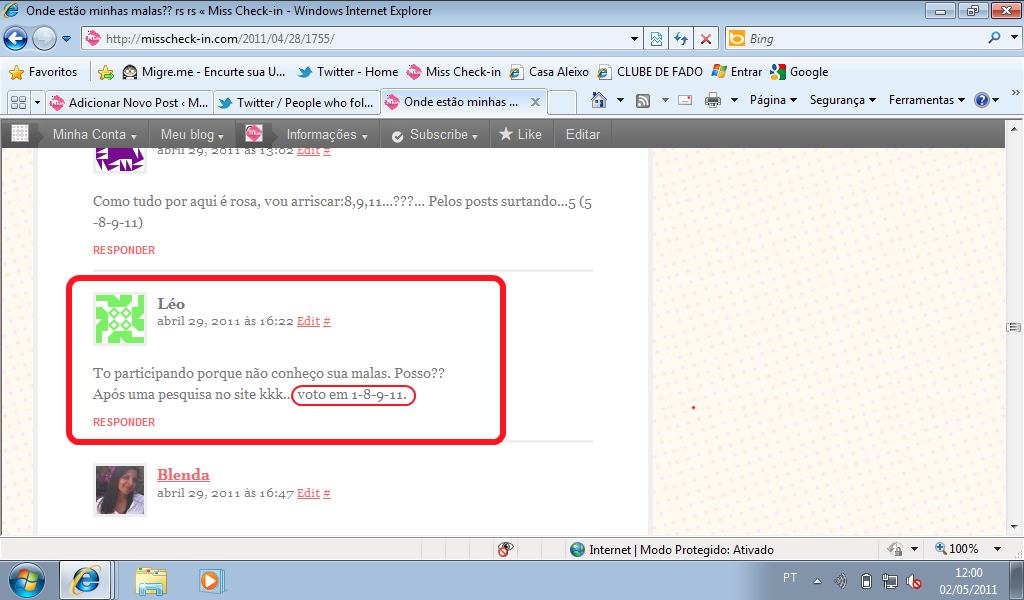Click the Favoritos button
The width and height of the screenshot is (1024, 600).
coord(43,72)
